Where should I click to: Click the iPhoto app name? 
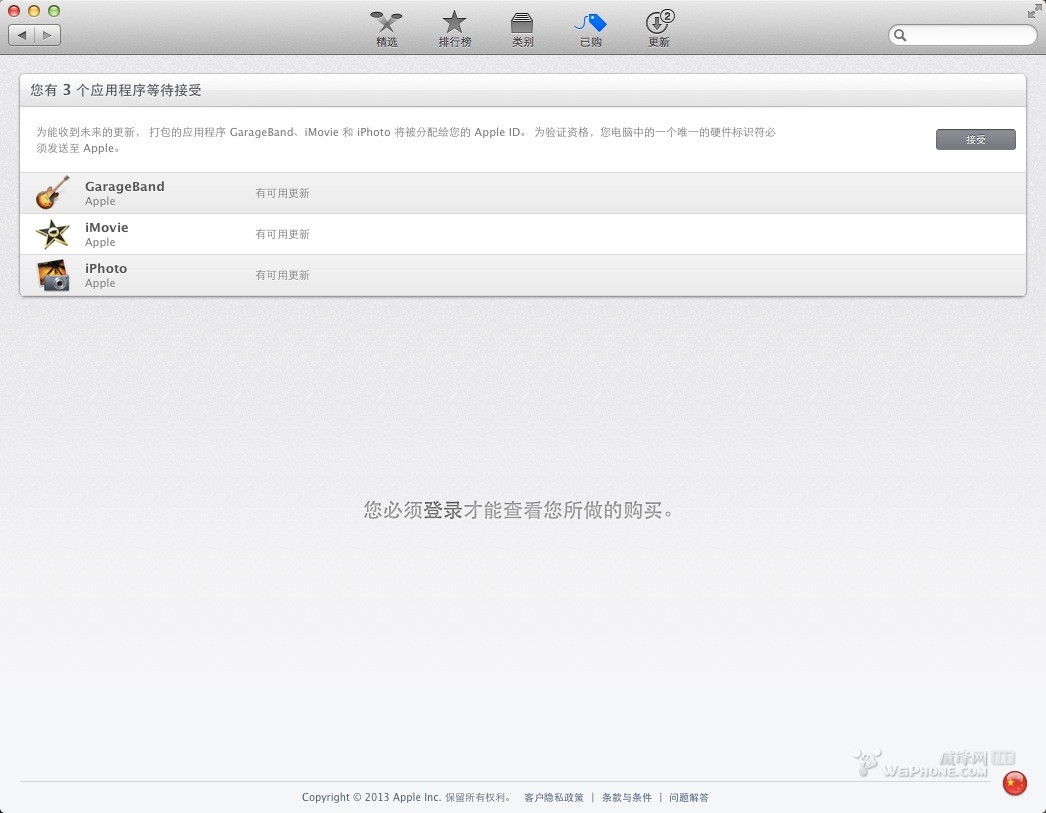[106, 268]
